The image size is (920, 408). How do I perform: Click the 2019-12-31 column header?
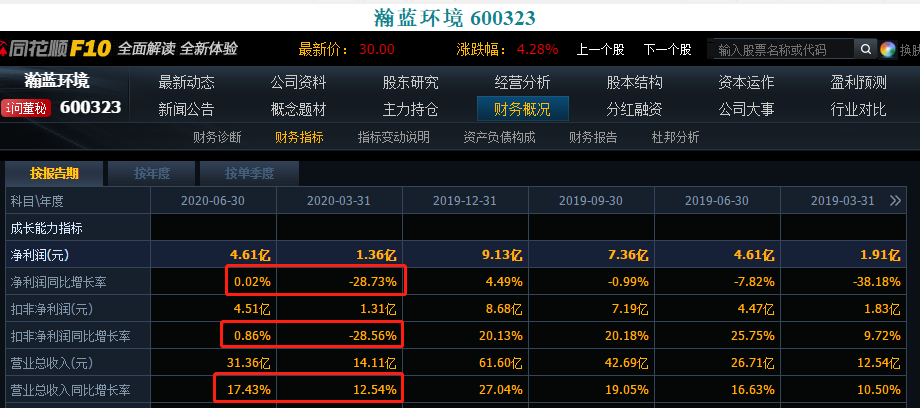tap(465, 201)
